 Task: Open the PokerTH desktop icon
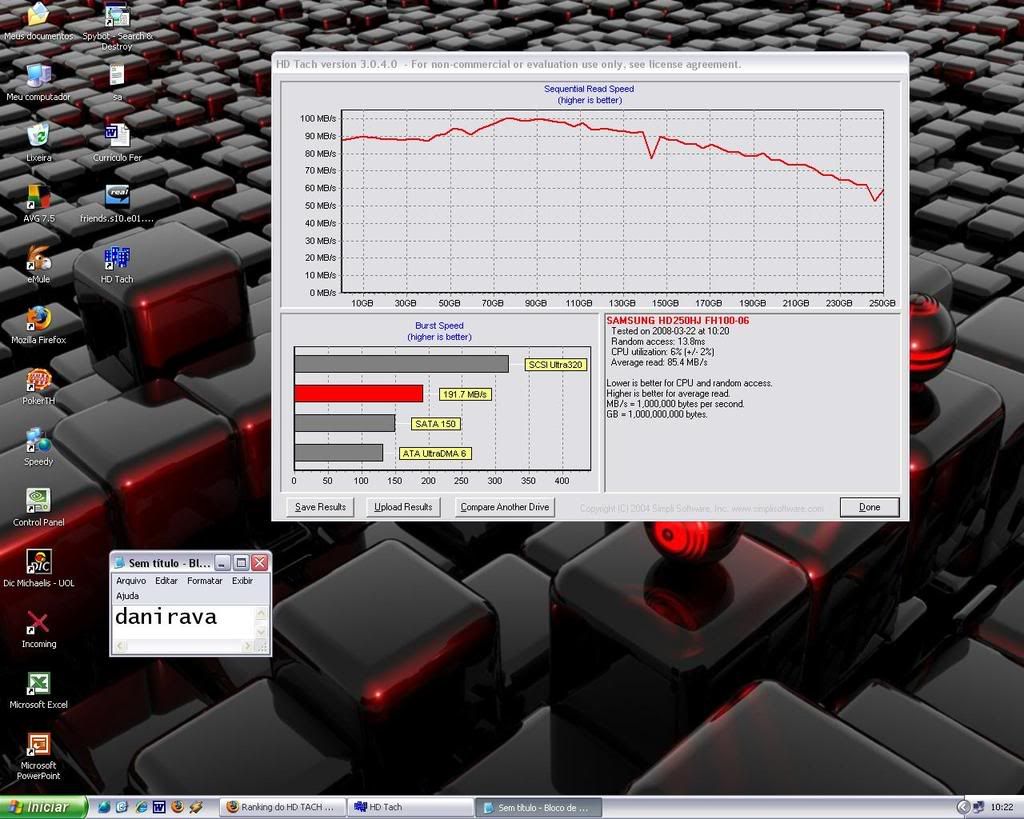coord(38,381)
